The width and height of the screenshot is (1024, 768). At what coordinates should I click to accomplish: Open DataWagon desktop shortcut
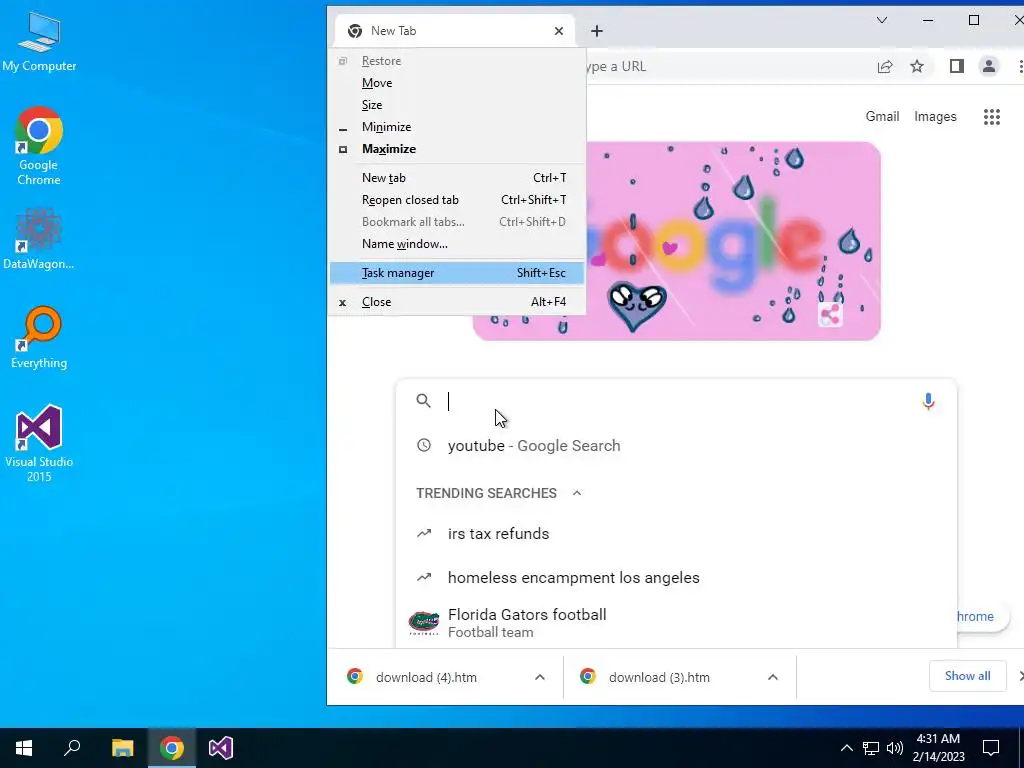[x=39, y=238]
